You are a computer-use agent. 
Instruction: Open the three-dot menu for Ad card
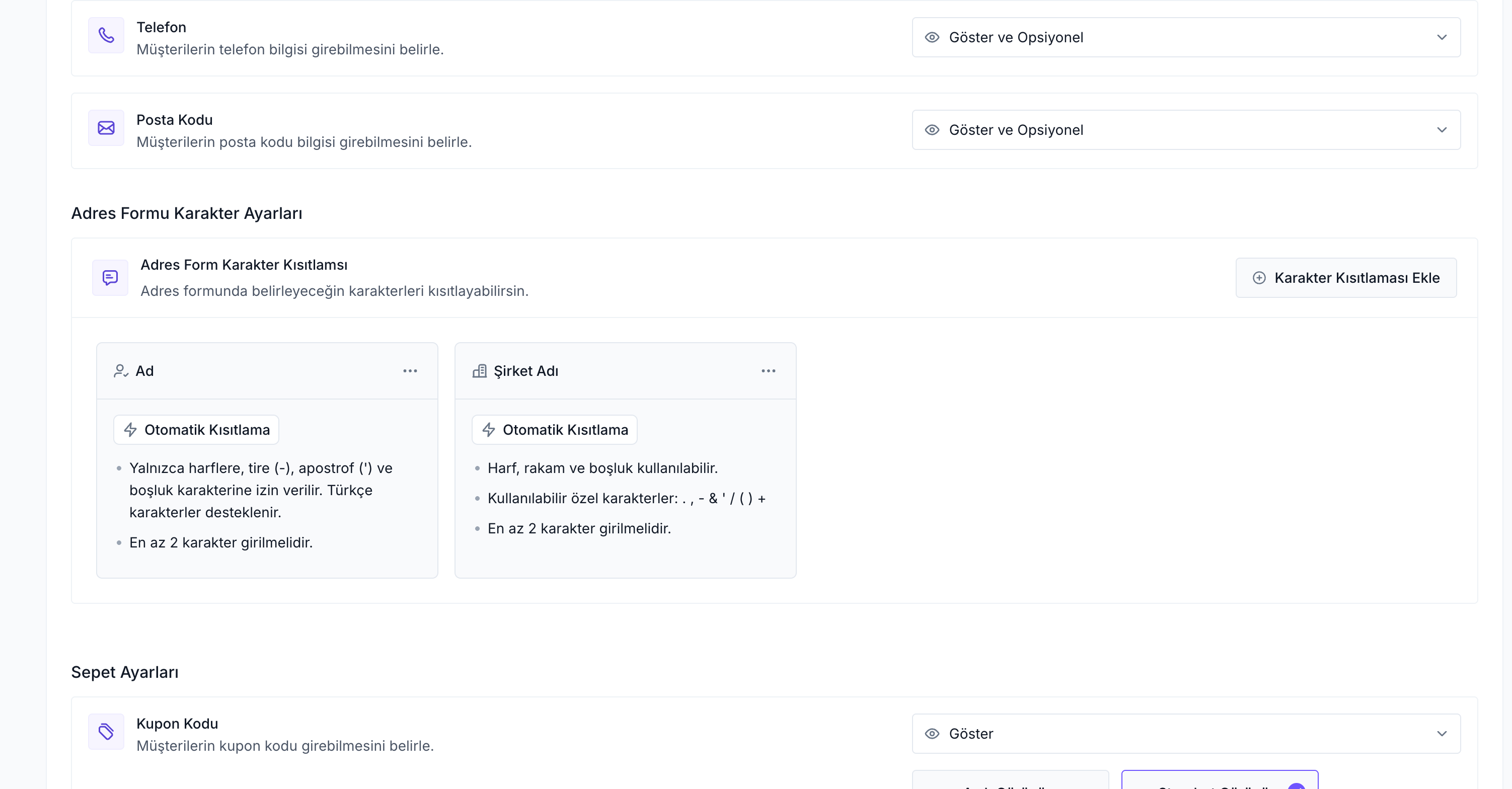pos(410,371)
